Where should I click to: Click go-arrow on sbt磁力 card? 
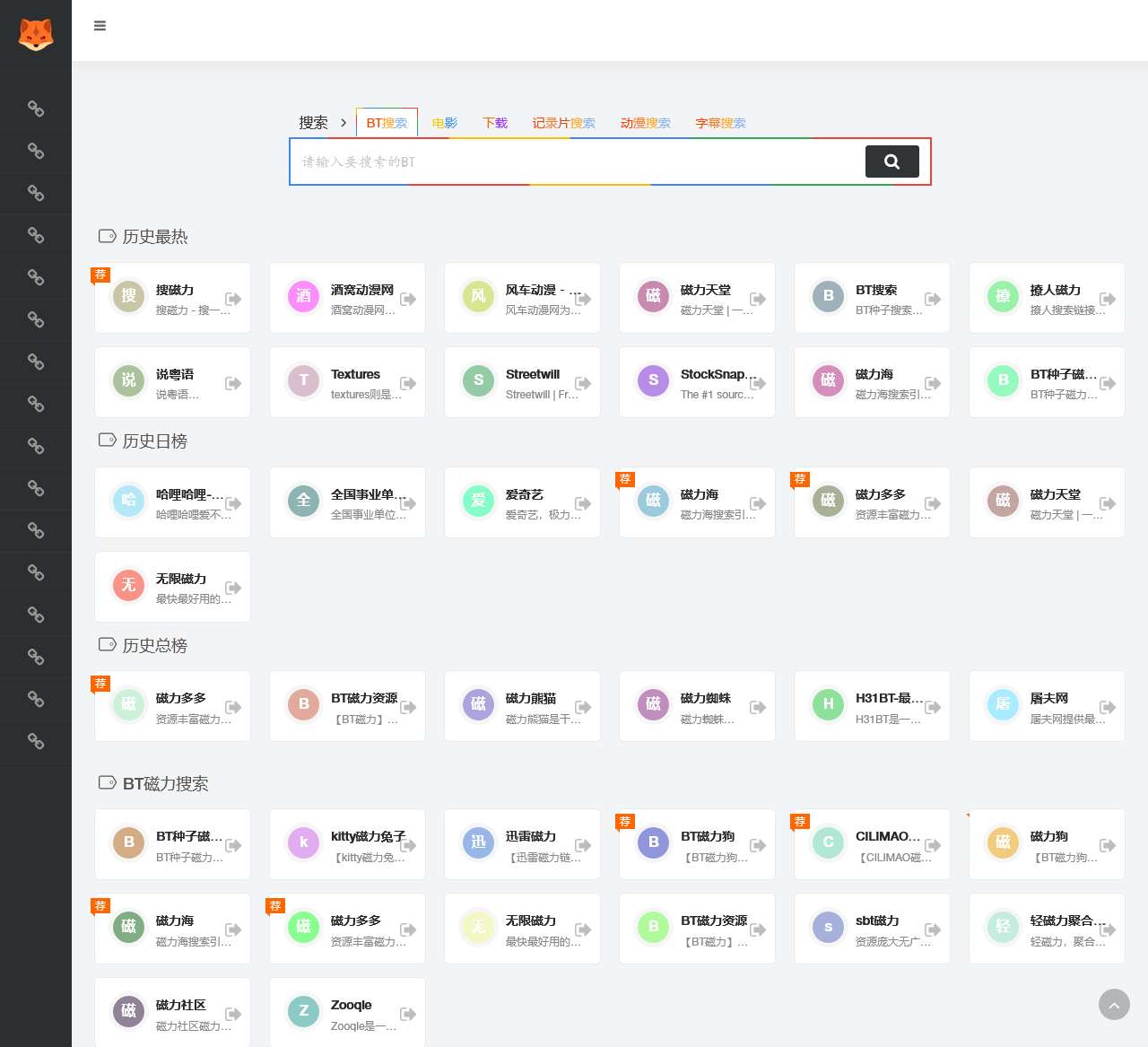[x=933, y=929]
